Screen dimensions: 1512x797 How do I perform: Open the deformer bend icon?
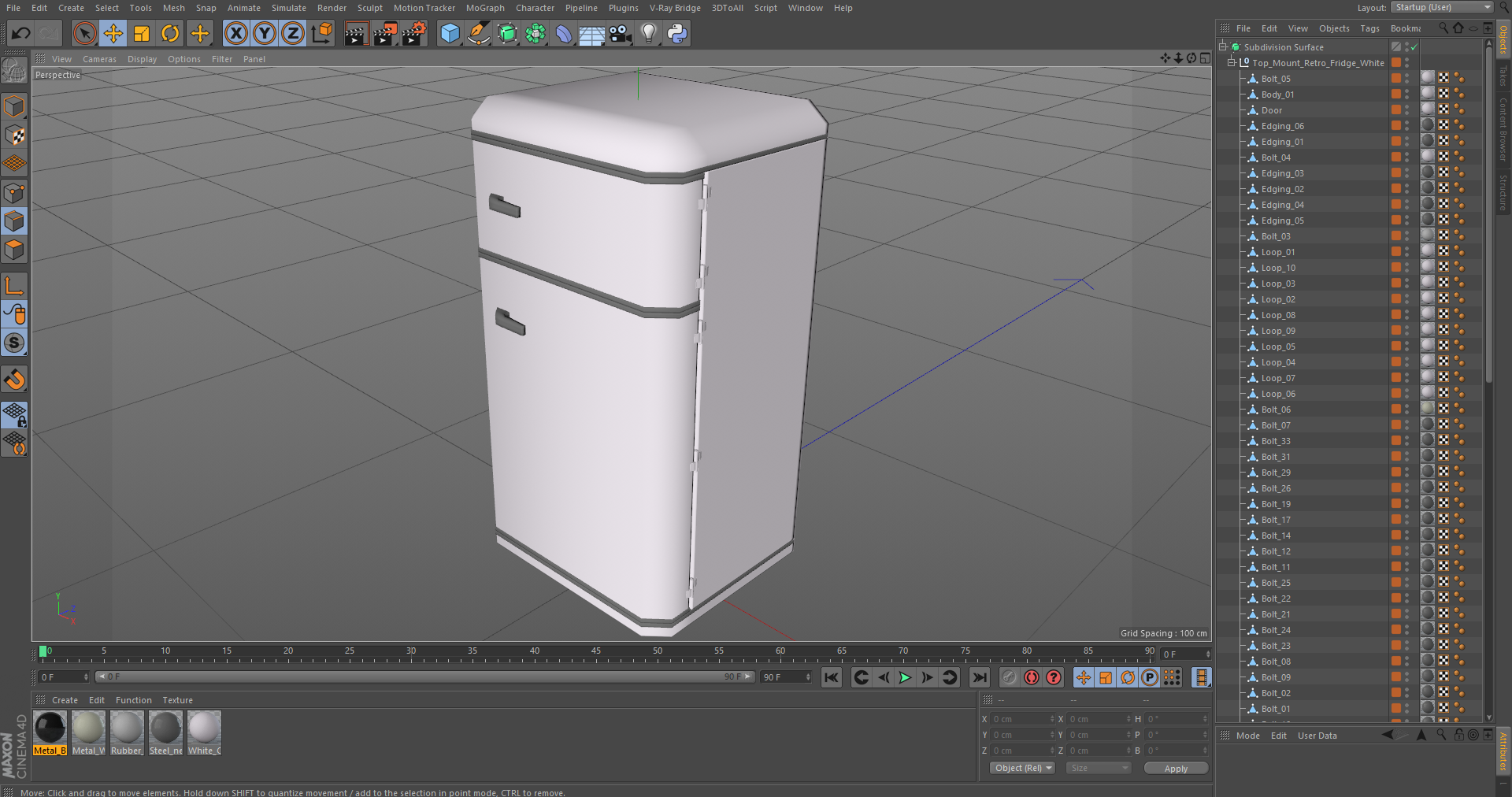(x=564, y=33)
